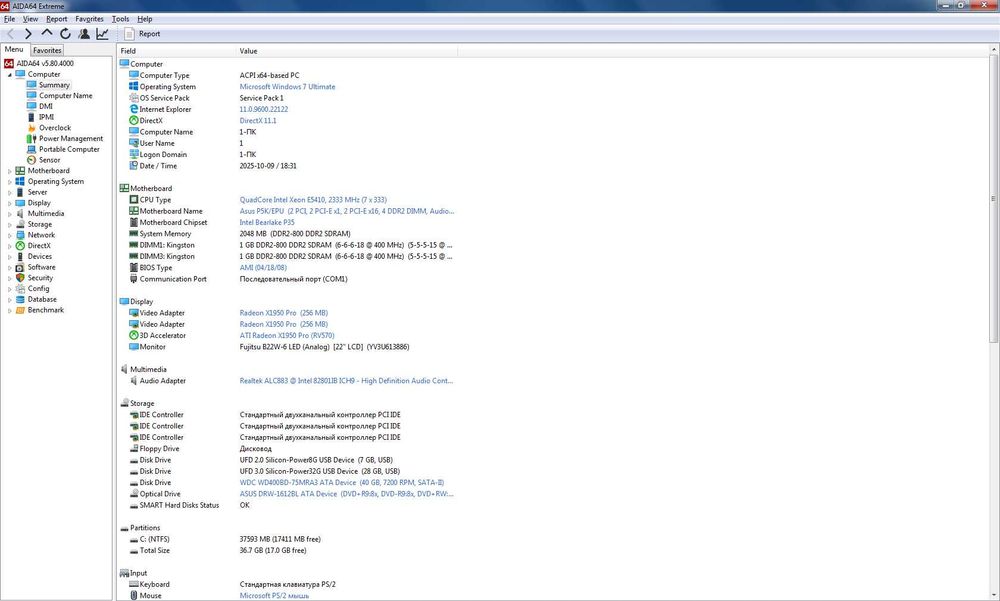The height and width of the screenshot is (601, 1000).
Task: Open the View menu
Action: point(31,19)
